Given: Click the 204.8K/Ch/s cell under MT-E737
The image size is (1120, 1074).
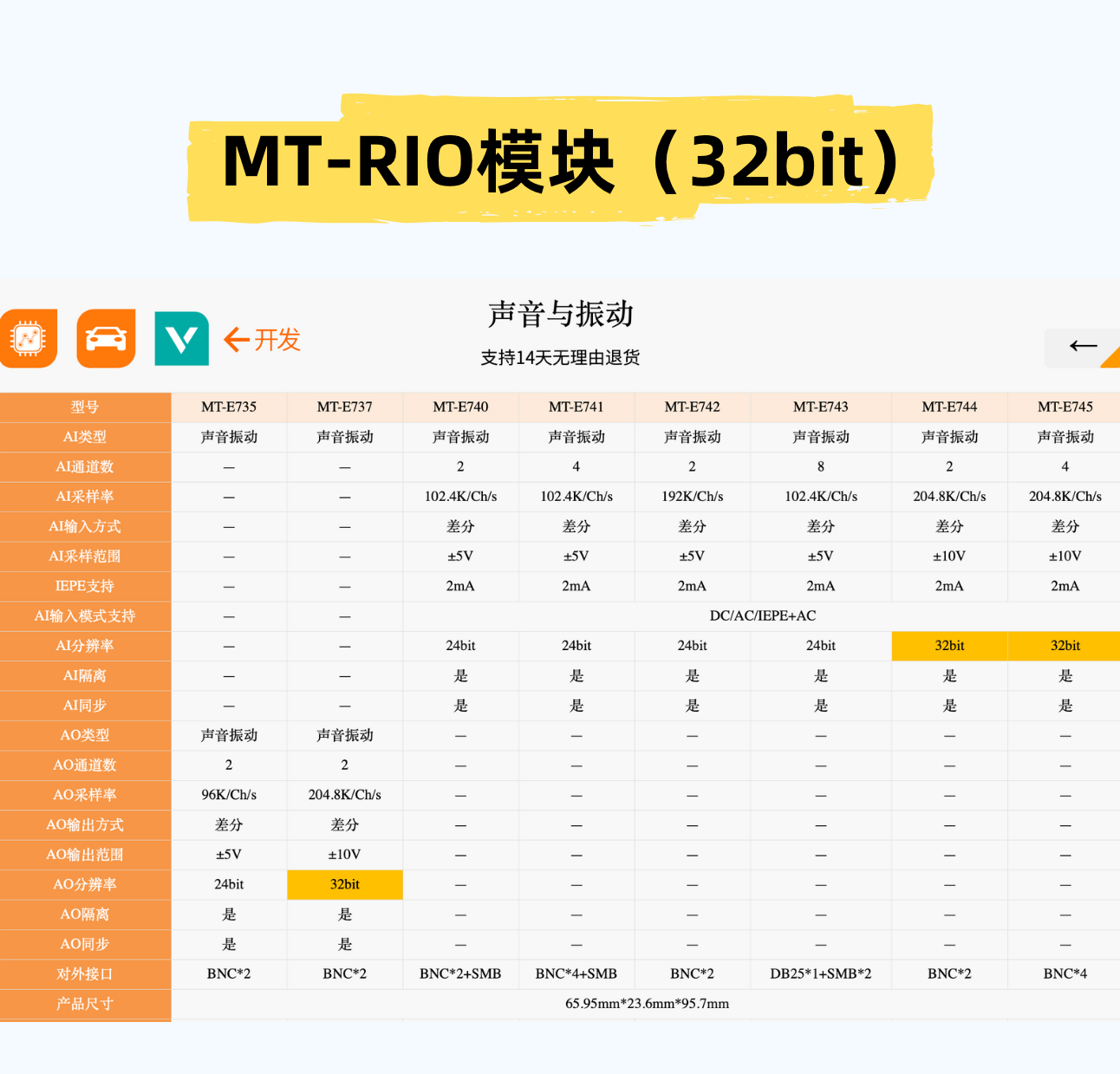Looking at the screenshot, I should (x=345, y=796).
